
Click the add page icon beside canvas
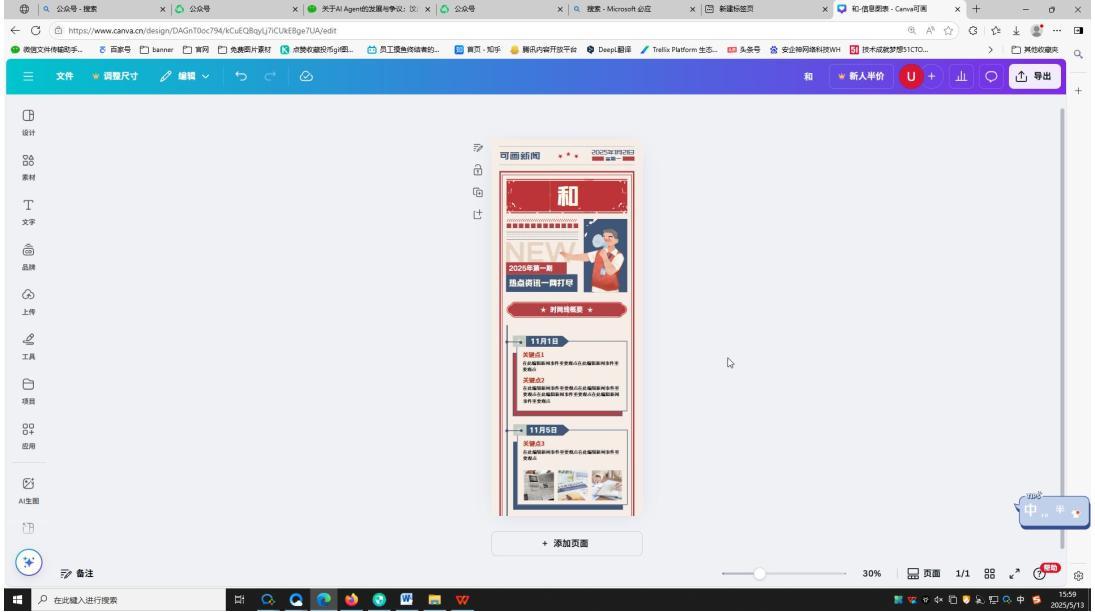coord(478,214)
